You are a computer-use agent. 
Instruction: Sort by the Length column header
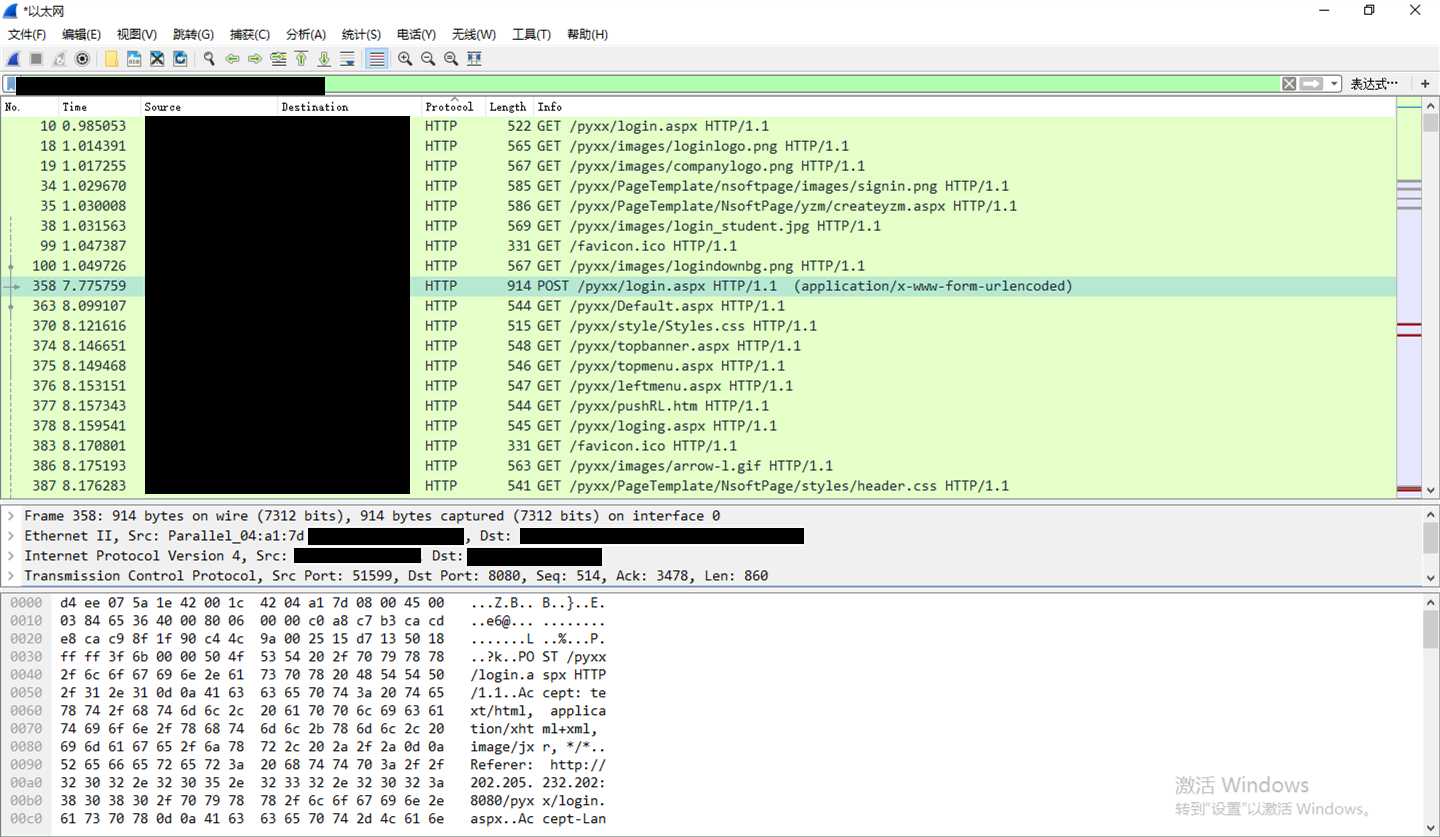(509, 107)
